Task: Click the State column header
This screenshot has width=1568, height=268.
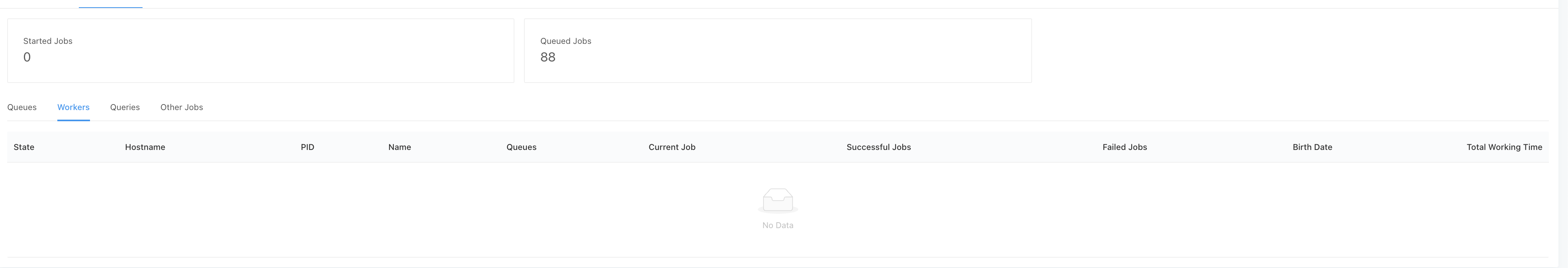Action: [x=24, y=148]
